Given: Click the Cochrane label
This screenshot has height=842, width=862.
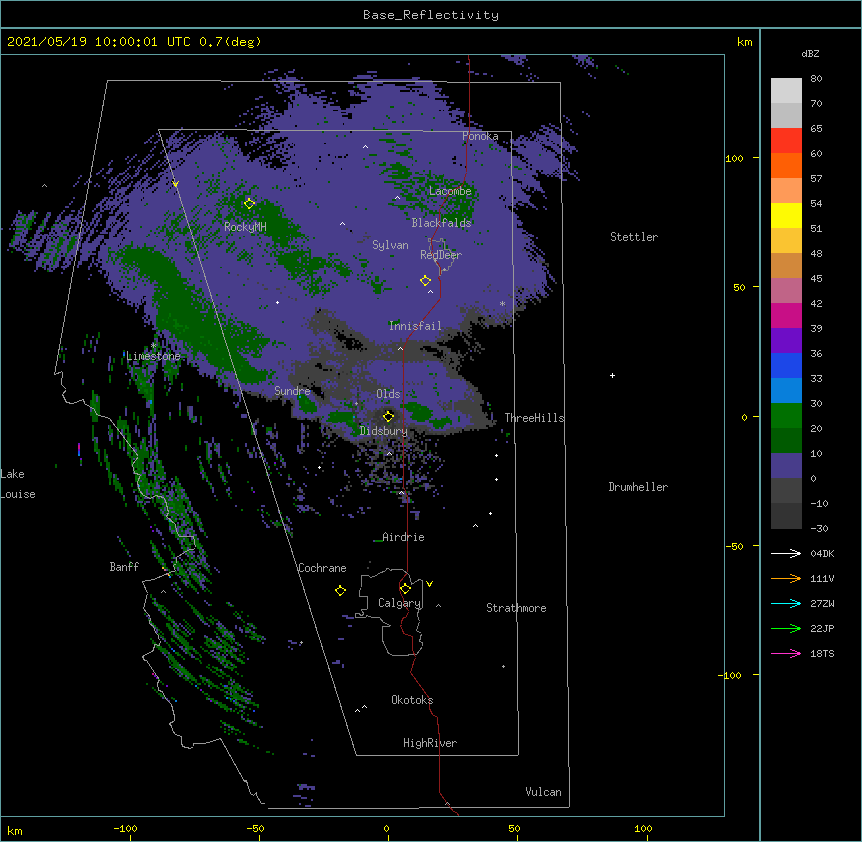Looking at the screenshot, I should pos(322,568).
